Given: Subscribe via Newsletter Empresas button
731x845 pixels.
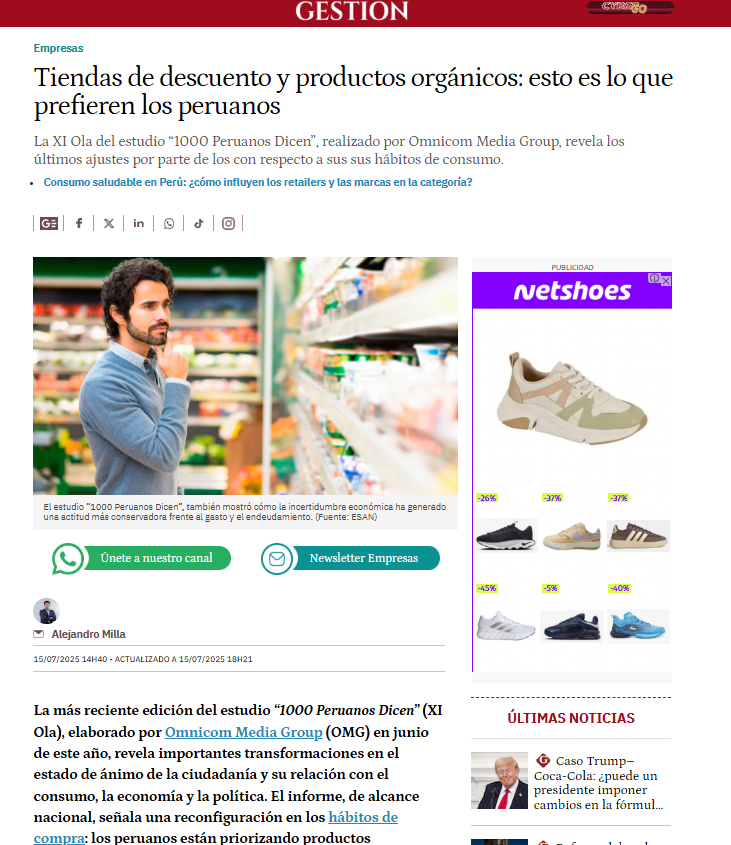Looking at the screenshot, I should click(x=350, y=558).
